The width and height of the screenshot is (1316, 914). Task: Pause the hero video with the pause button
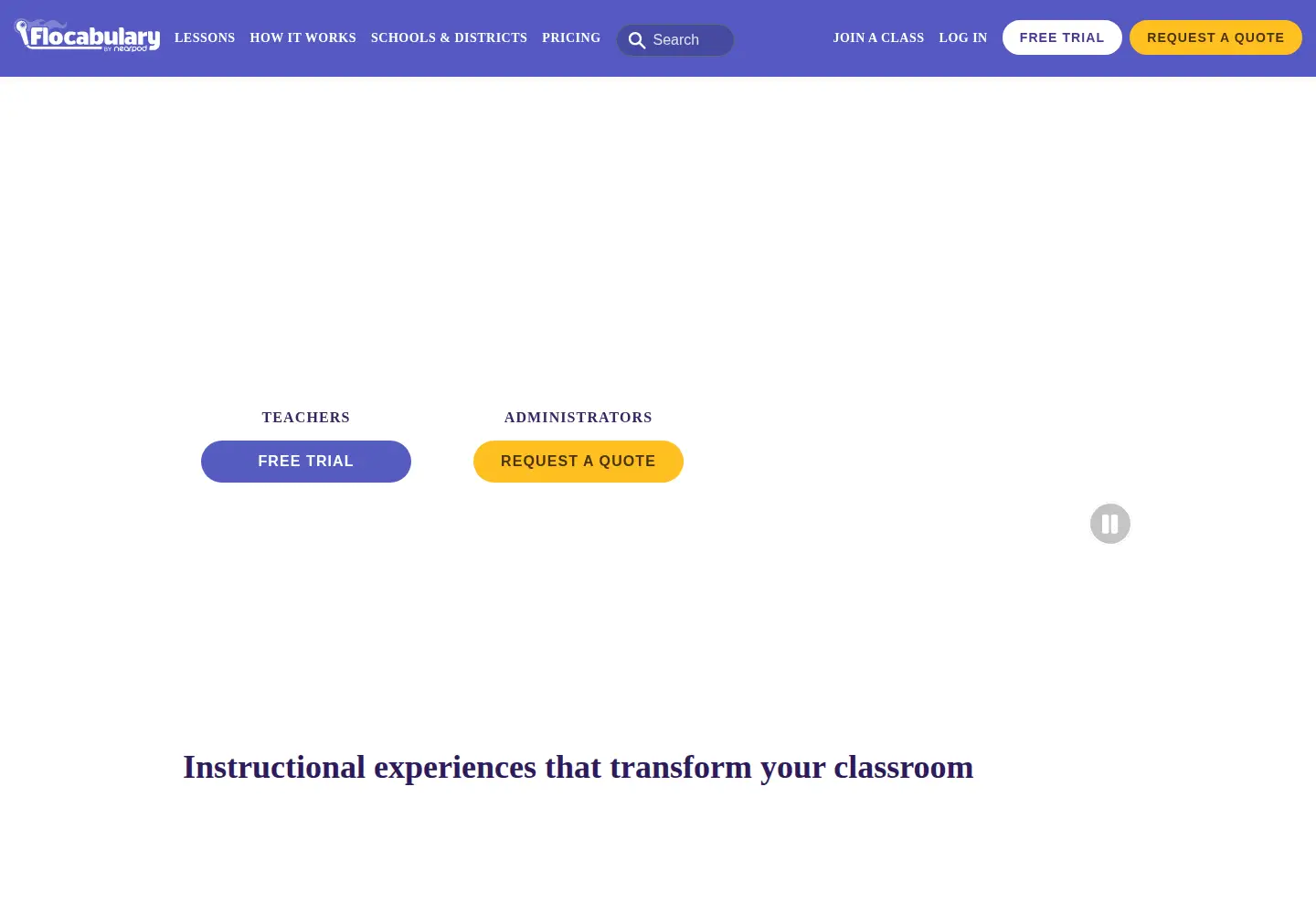1110,524
